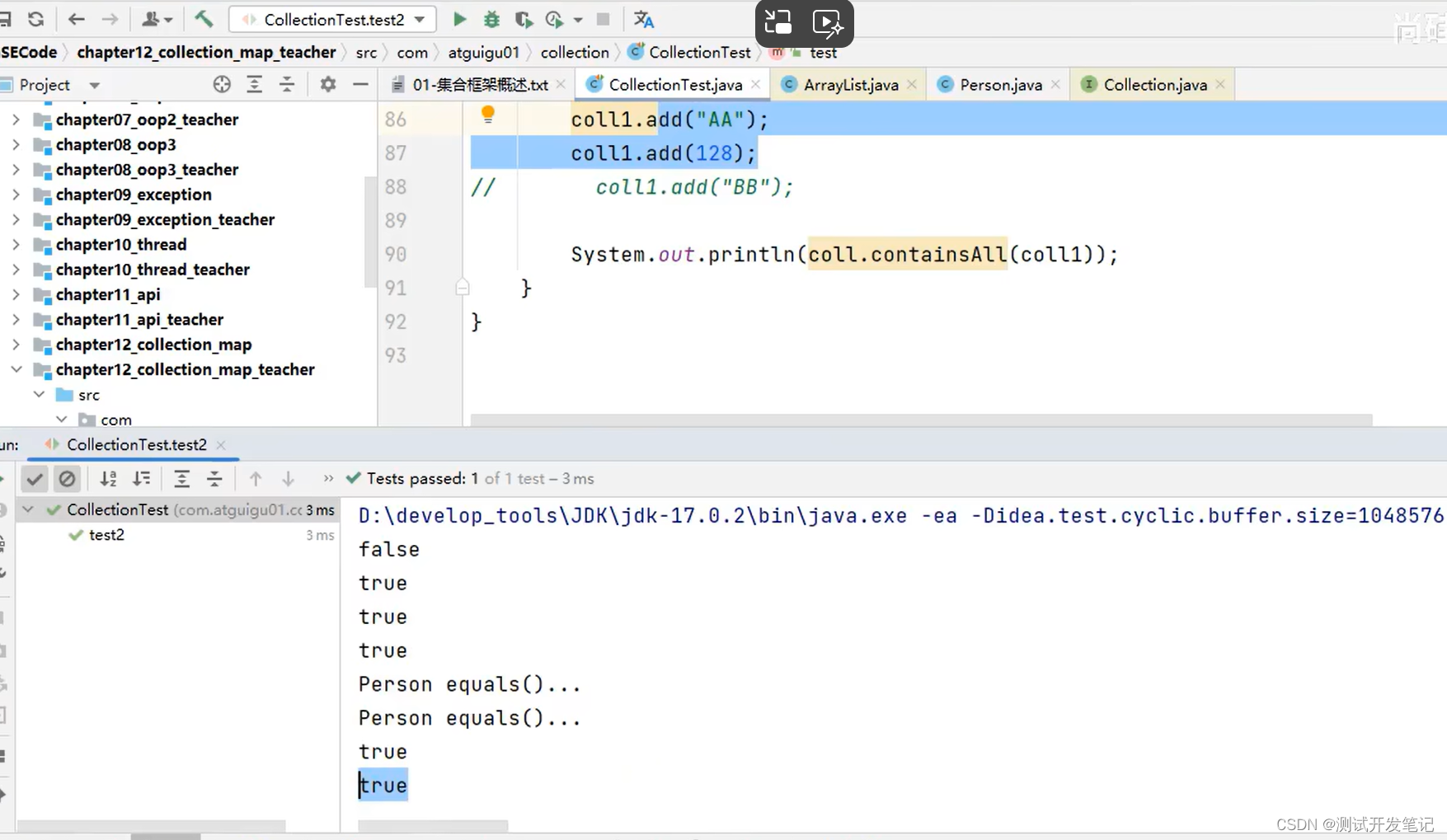Open Project panel settings gear
The image size is (1447, 840).
328,84
